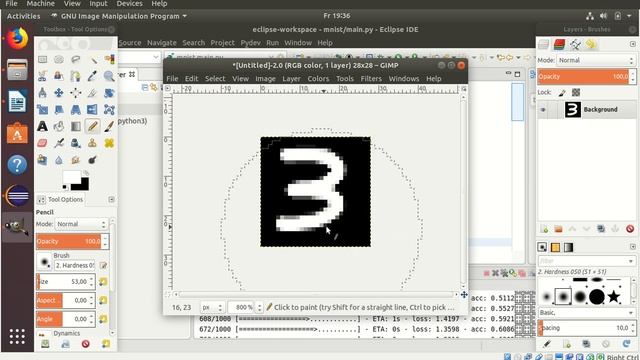Toggle lock pixels brush icon
The width and height of the screenshot is (640, 360).
pos(562,93)
